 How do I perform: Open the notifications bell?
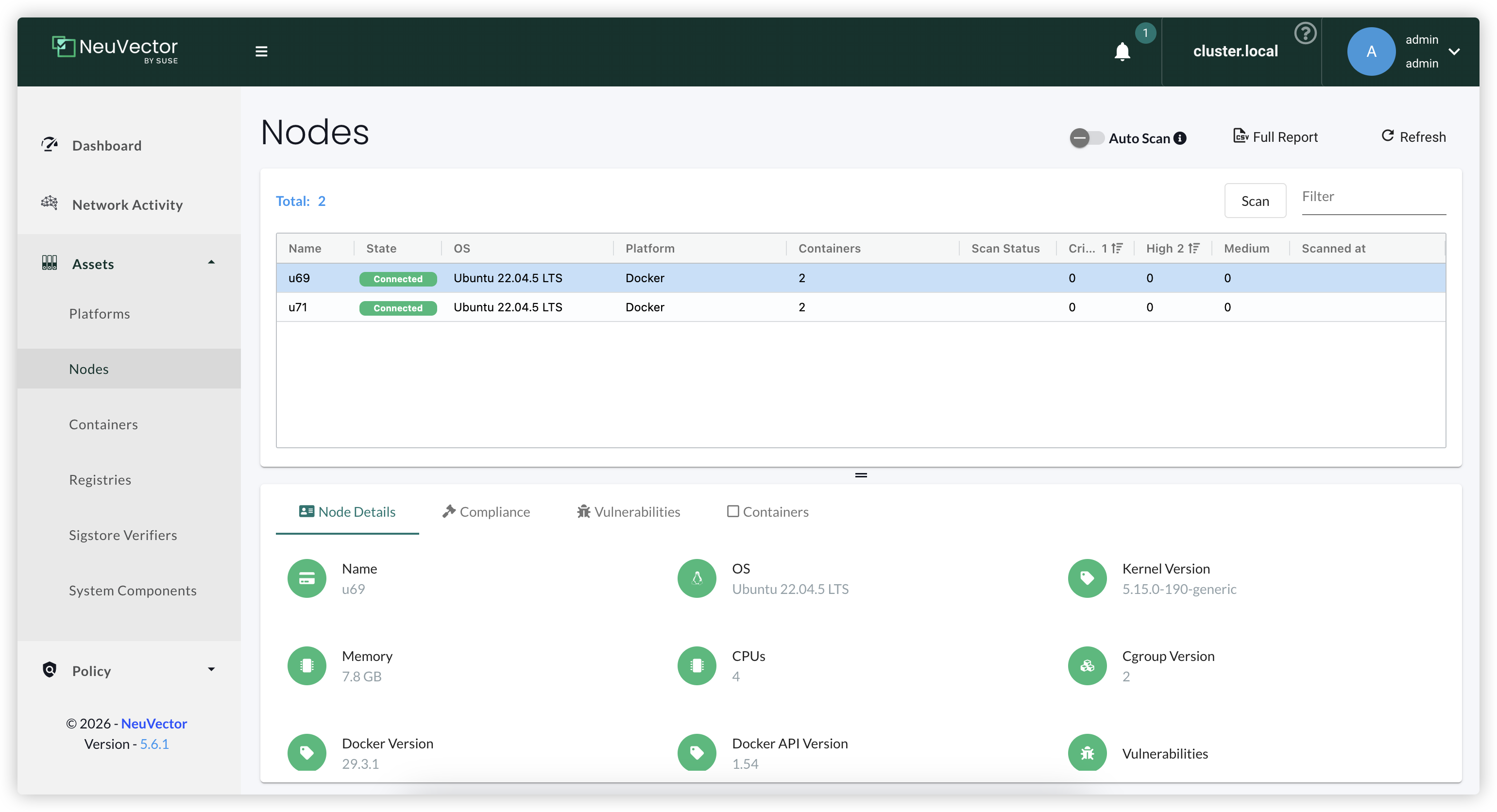click(x=1122, y=52)
